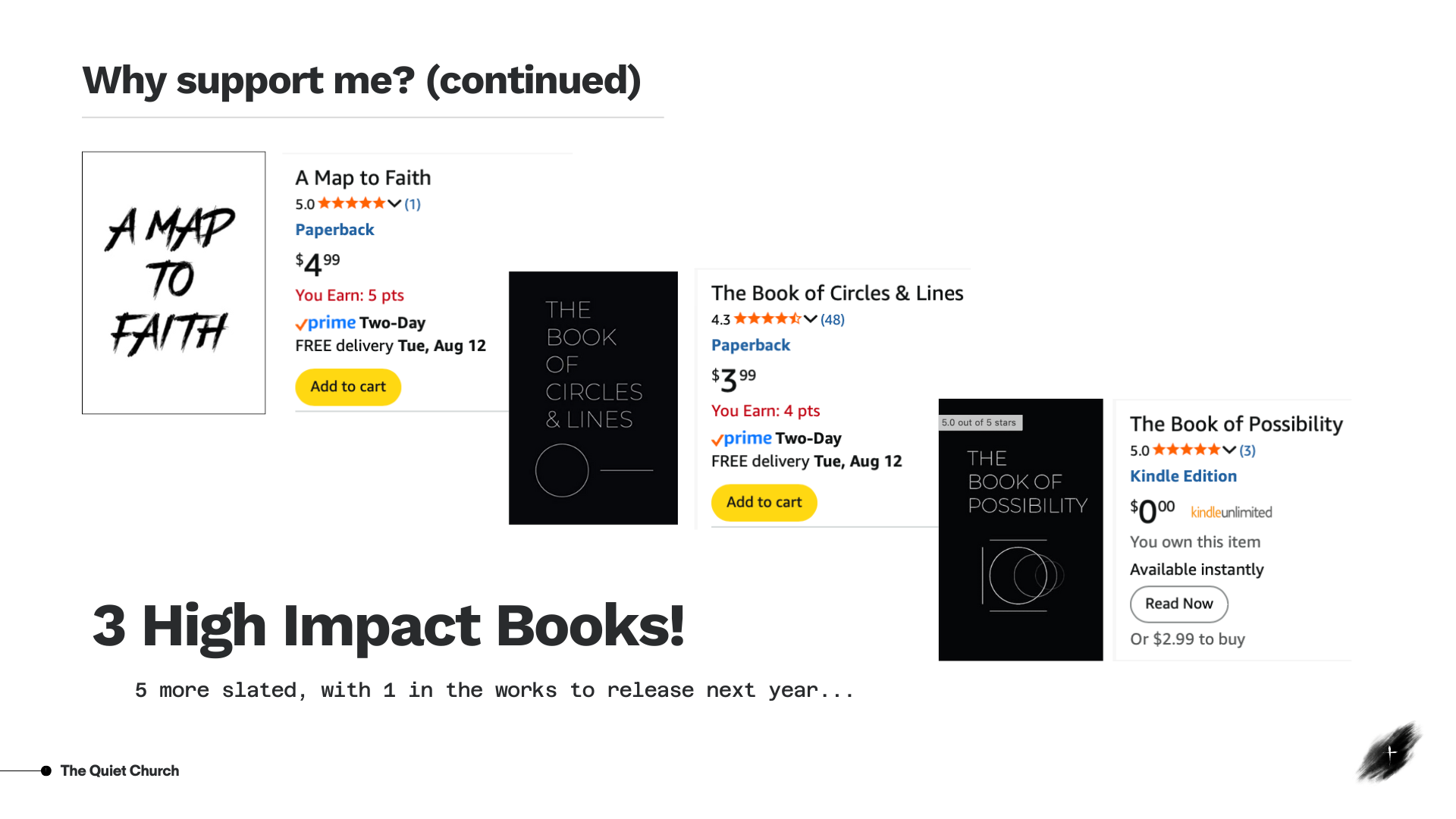Add The Book of Circles & Lines to cart
The image size is (1456, 819).
point(764,502)
